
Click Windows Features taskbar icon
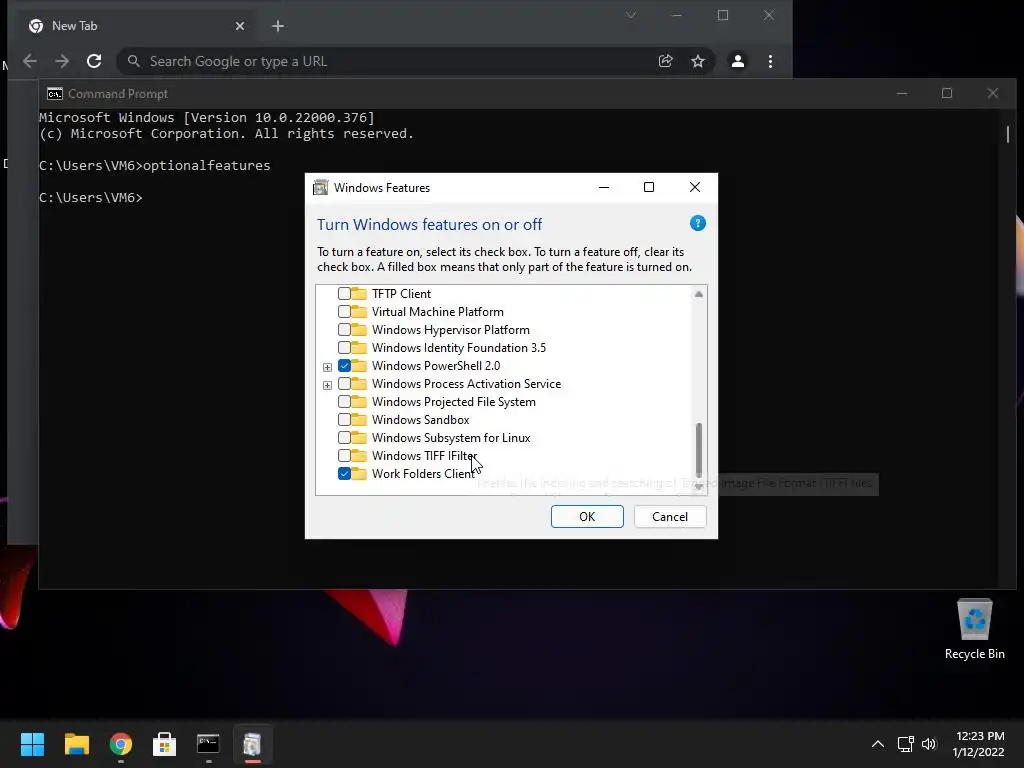click(252, 744)
